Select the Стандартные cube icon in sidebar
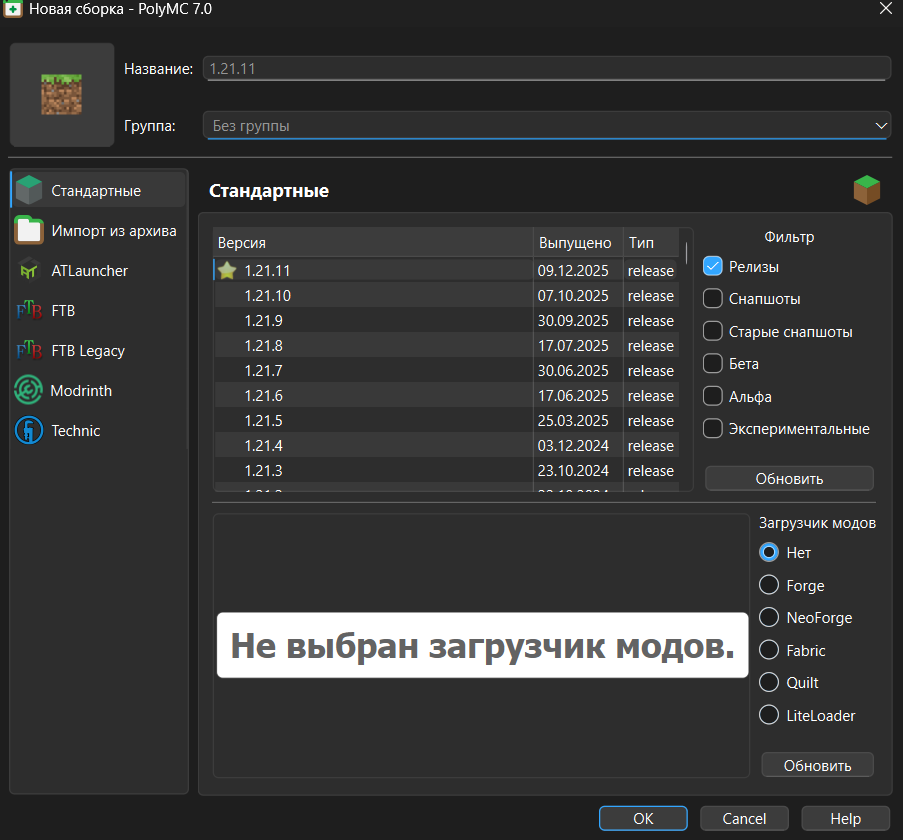Screen dimensions: 903x840 tap(29, 190)
